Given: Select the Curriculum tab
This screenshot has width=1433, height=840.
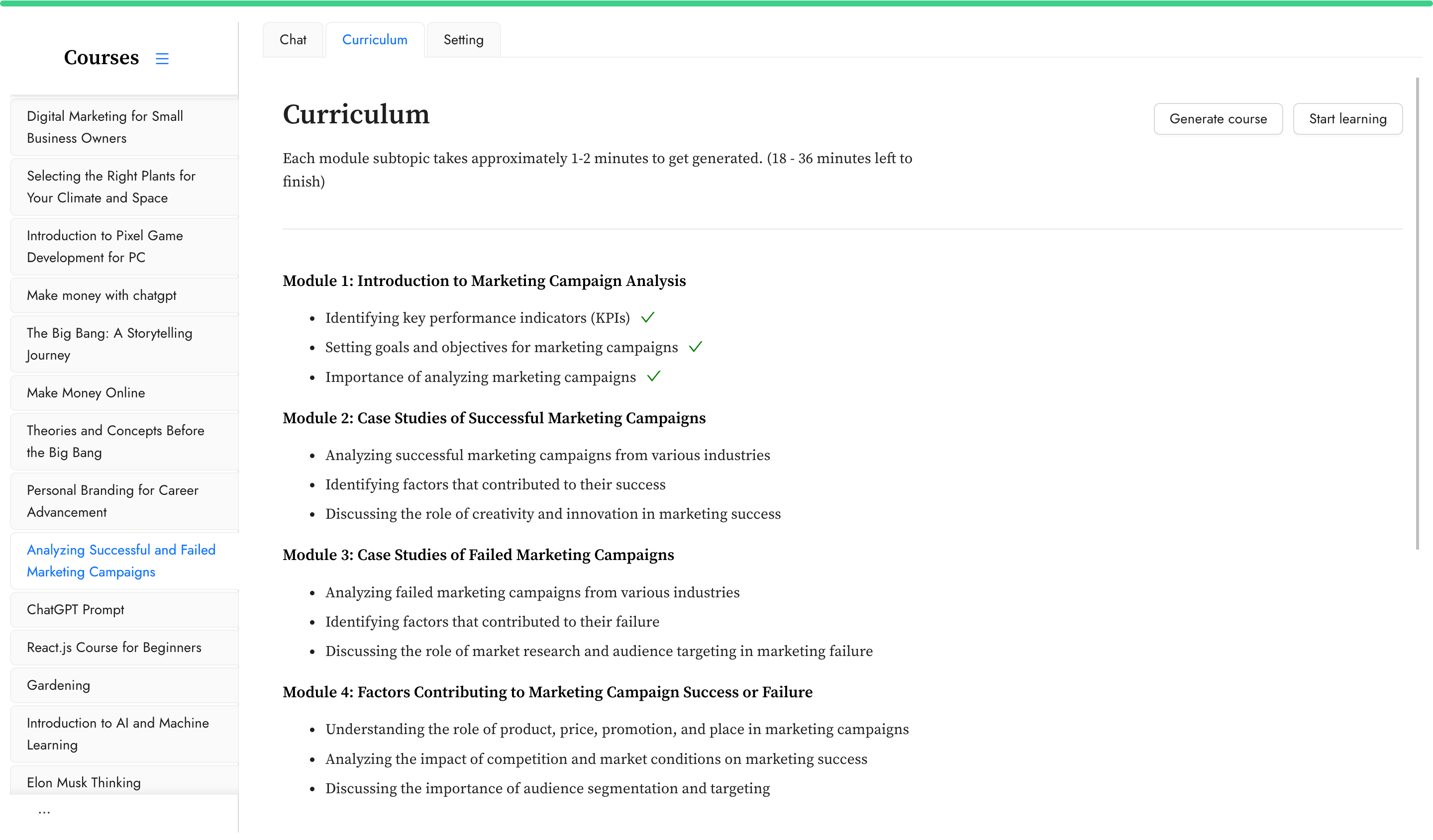Looking at the screenshot, I should coord(375,40).
